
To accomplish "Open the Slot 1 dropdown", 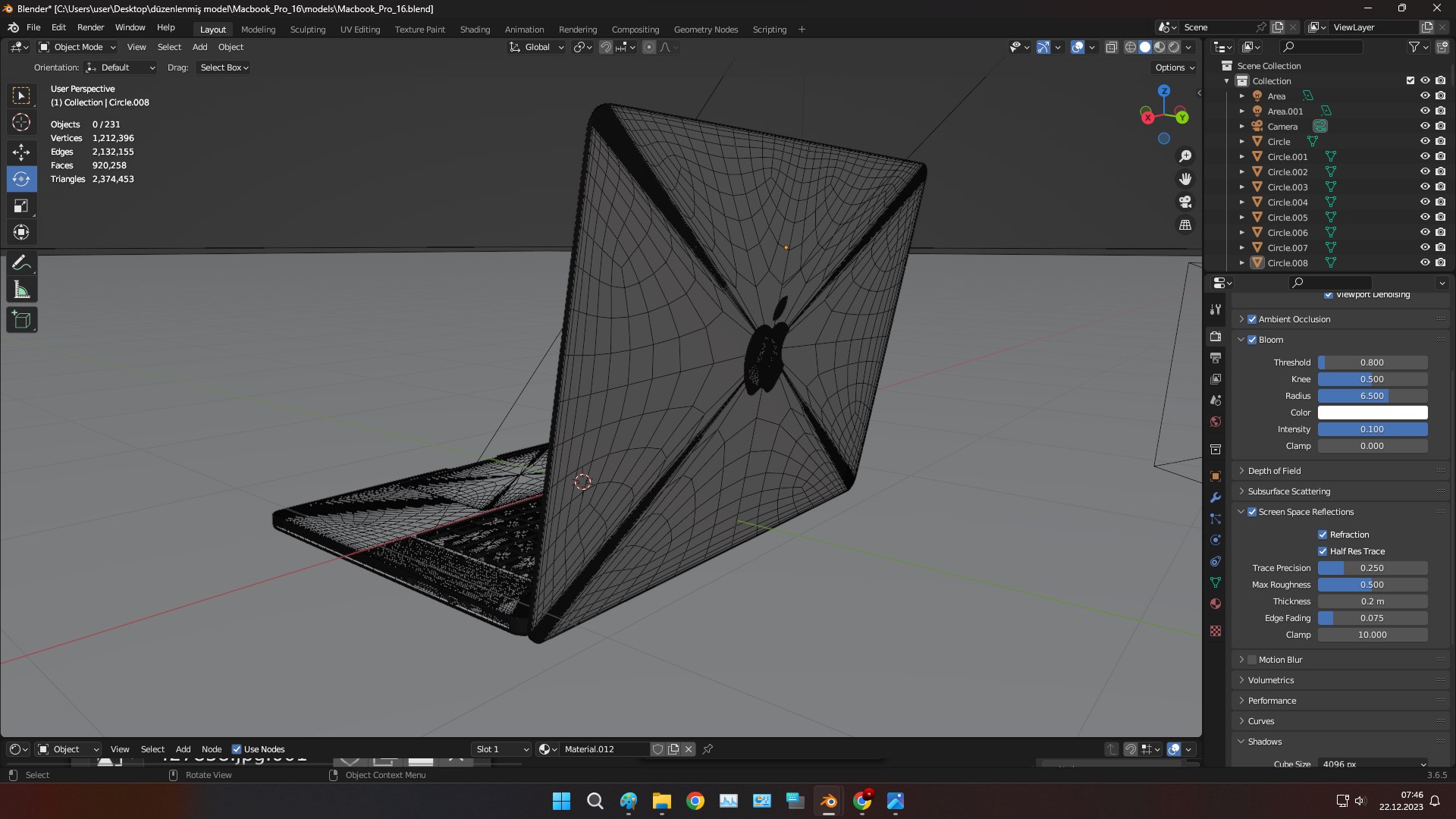I will pos(501,749).
